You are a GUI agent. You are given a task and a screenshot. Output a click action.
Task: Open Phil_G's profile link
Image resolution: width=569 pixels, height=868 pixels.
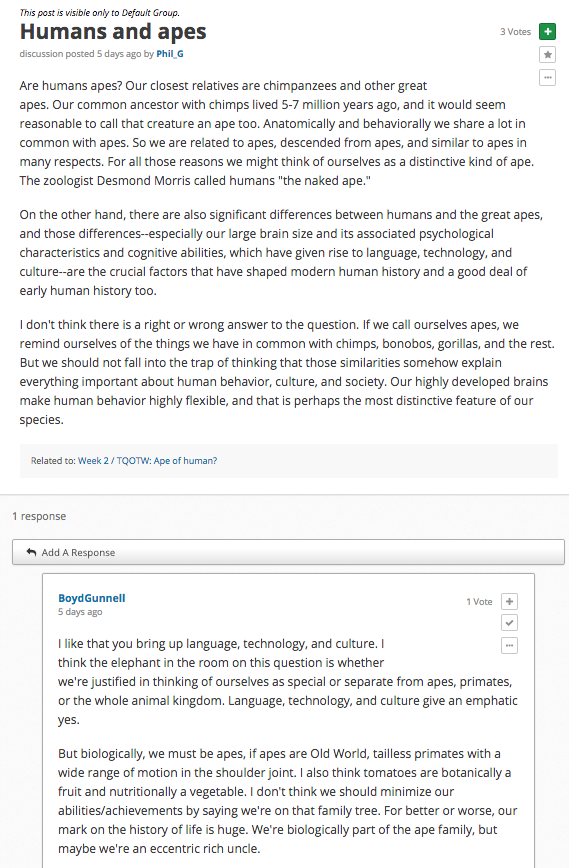coord(170,54)
